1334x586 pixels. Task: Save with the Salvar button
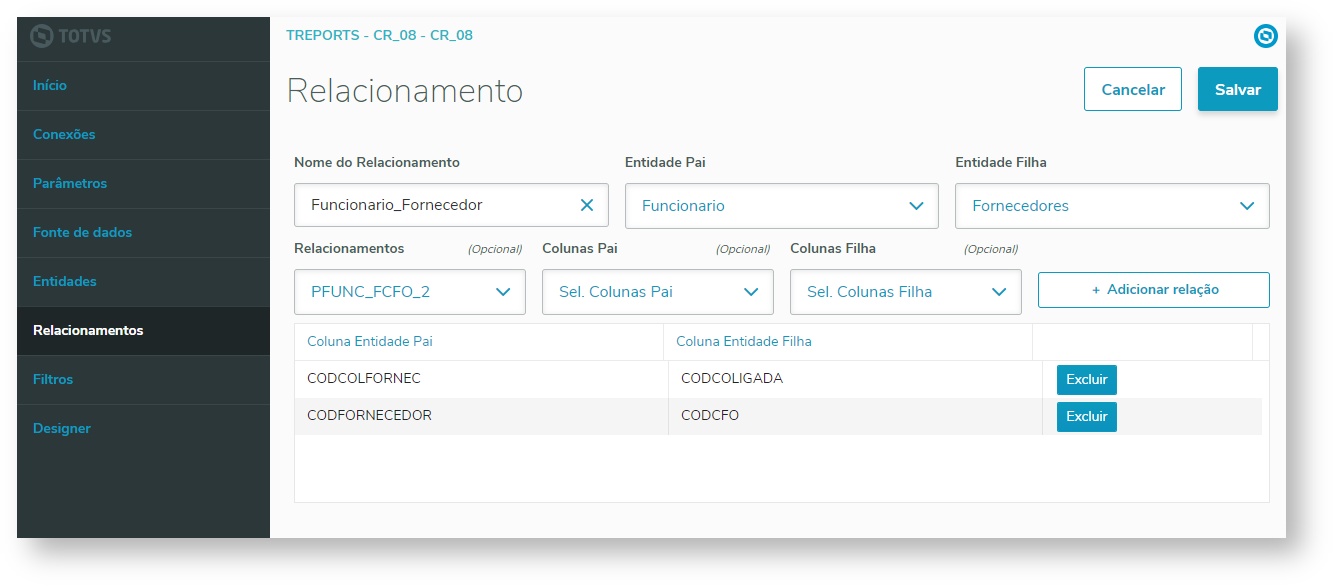(1237, 89)
